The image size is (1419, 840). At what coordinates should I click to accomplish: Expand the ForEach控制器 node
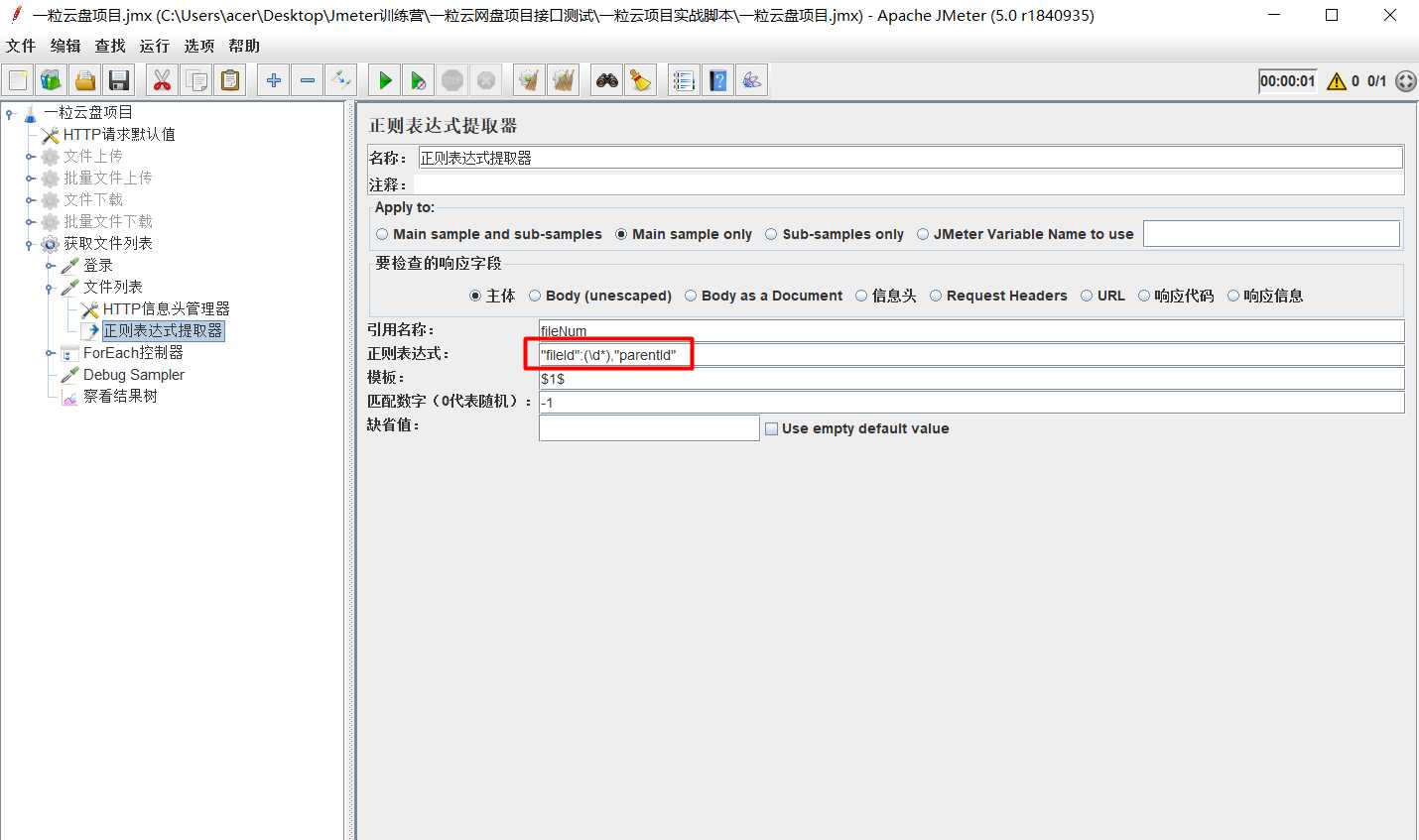[x=50, y=353]
